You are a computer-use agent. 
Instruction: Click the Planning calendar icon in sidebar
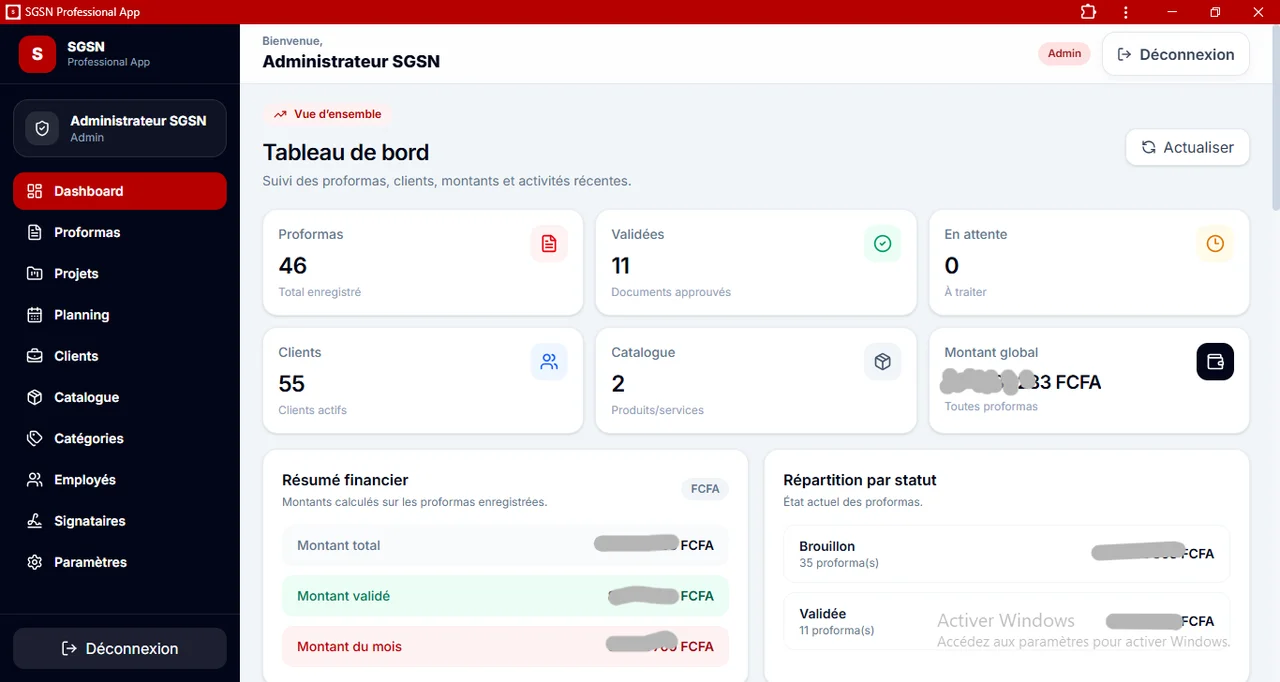click(35, 315)
